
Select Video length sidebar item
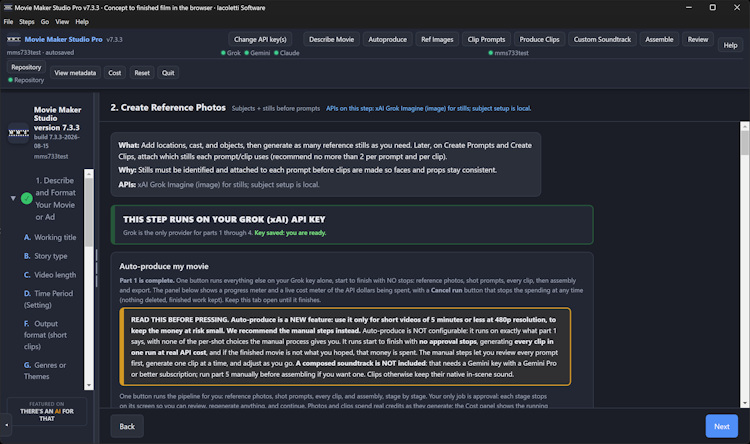point(50,275)
